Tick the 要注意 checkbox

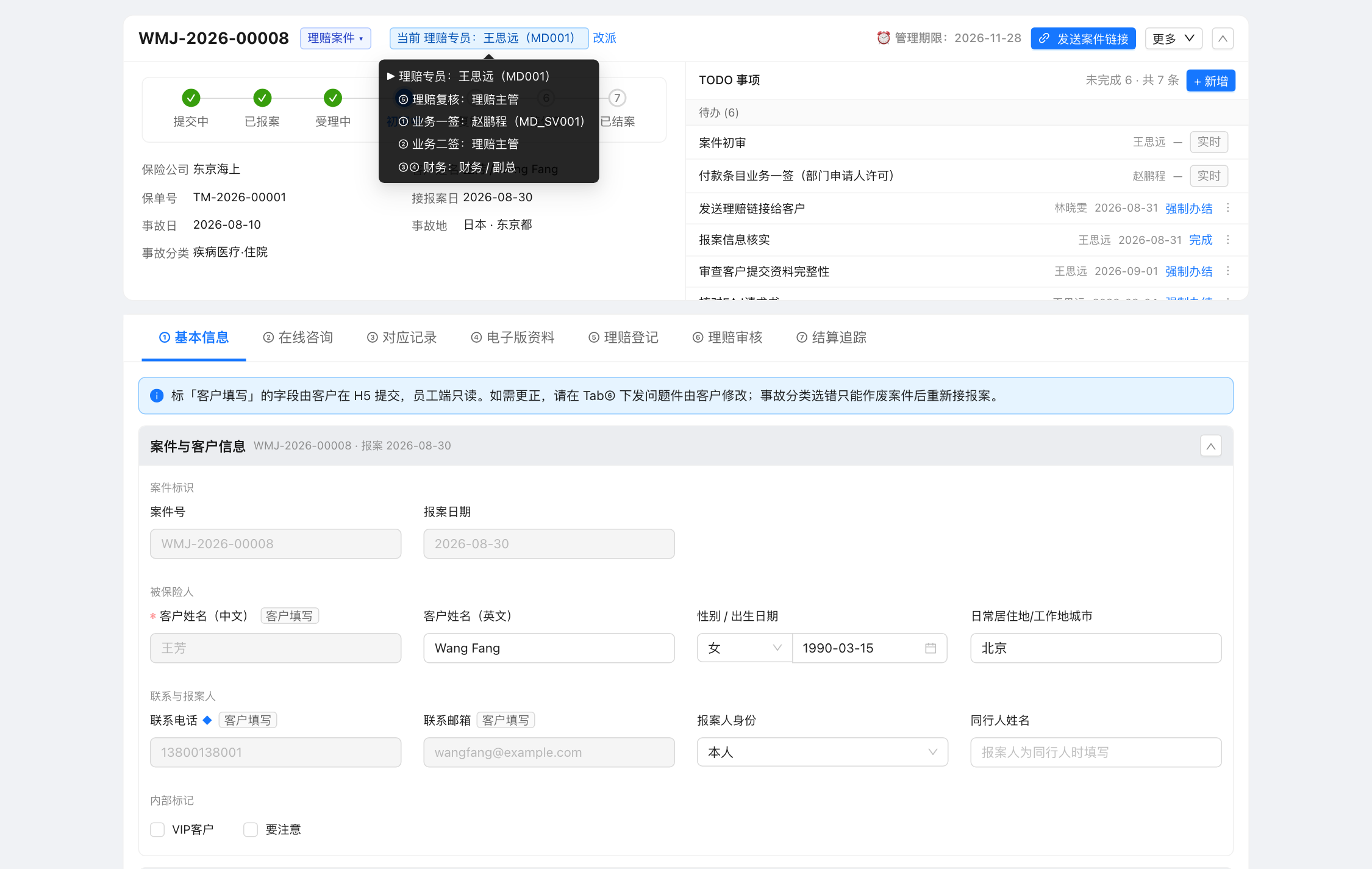pyautogui.click(x=251, y=829)
